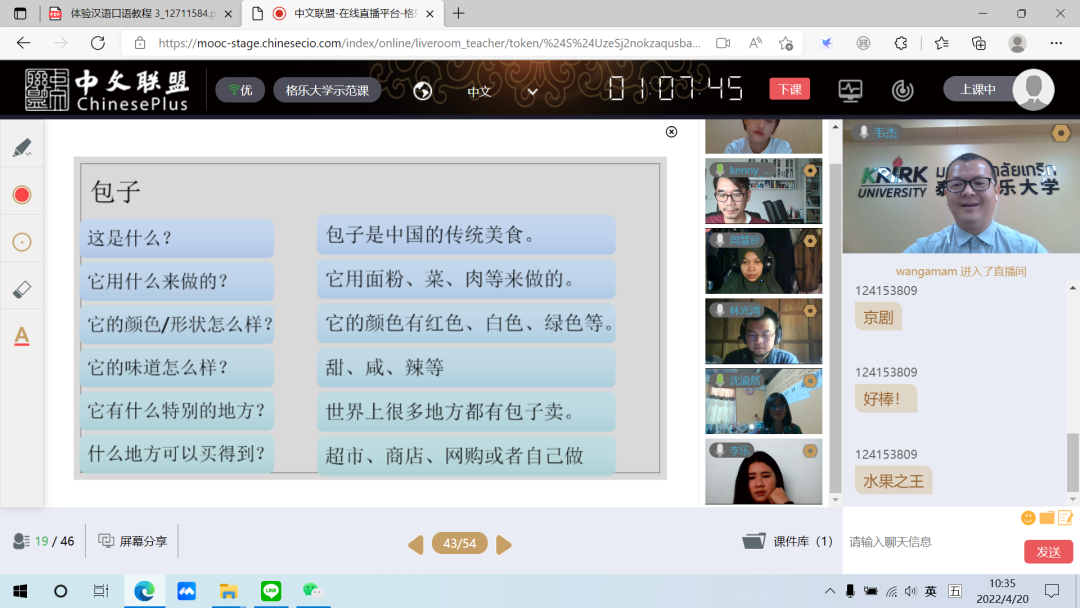Image resolution: width=1080 pixels, height=608 pixels.
Task: Click the globe language icon
Action: pyautogui.click(x=422, y=91)
